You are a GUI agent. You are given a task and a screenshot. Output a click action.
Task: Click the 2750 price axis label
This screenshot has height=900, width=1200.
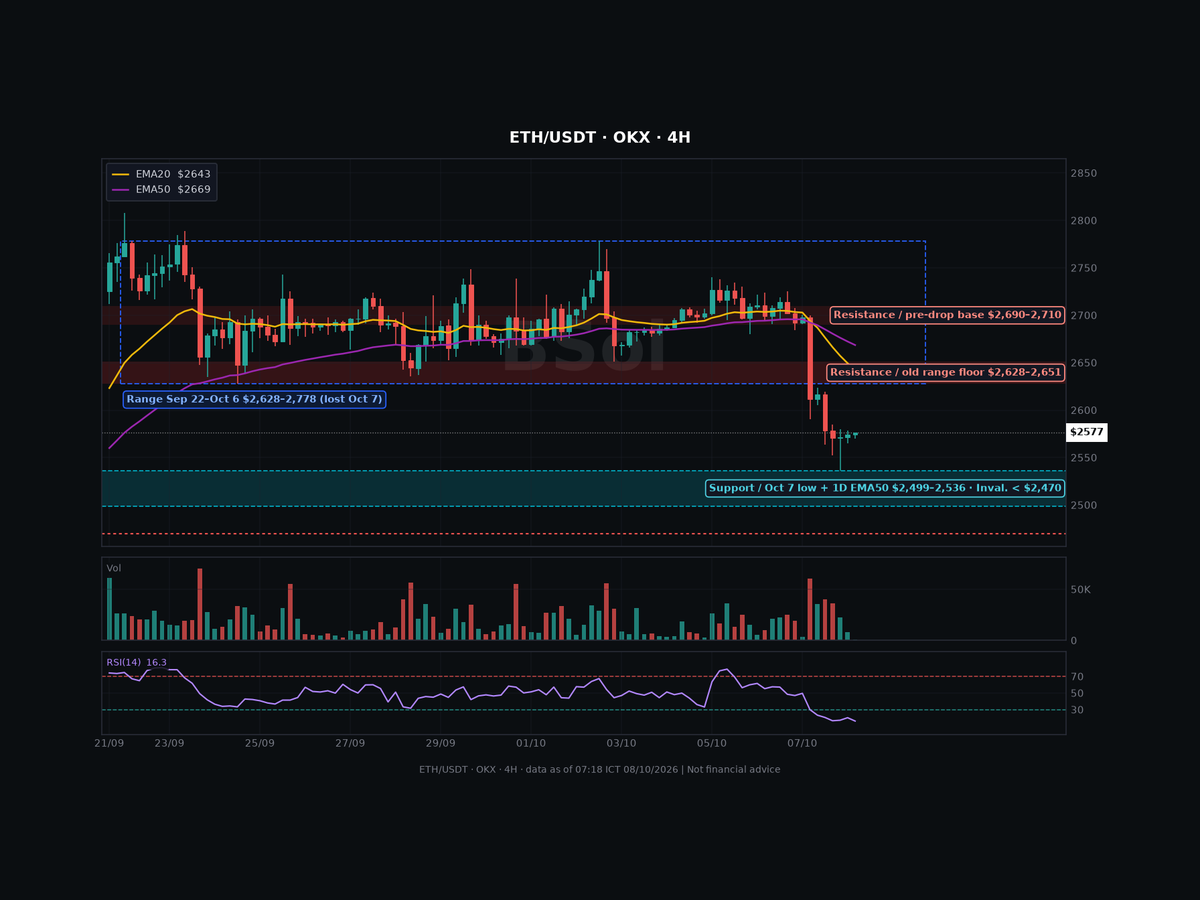point(1084,269)
